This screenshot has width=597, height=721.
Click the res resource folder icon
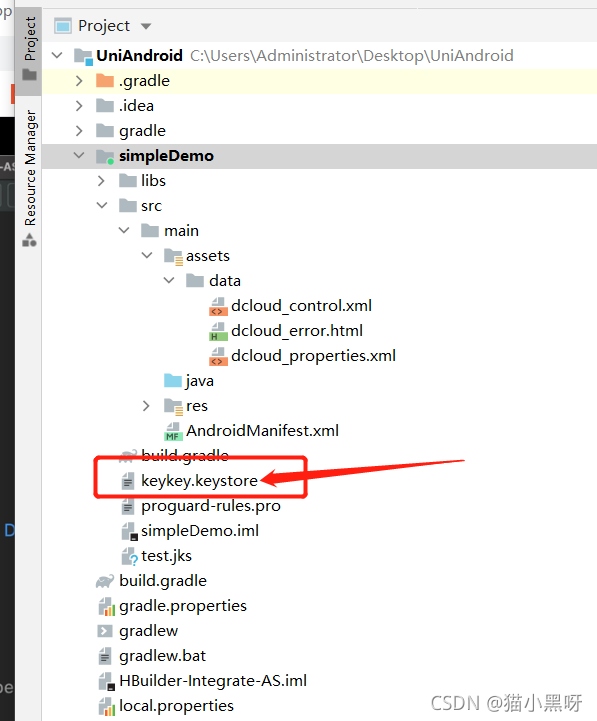173,406
